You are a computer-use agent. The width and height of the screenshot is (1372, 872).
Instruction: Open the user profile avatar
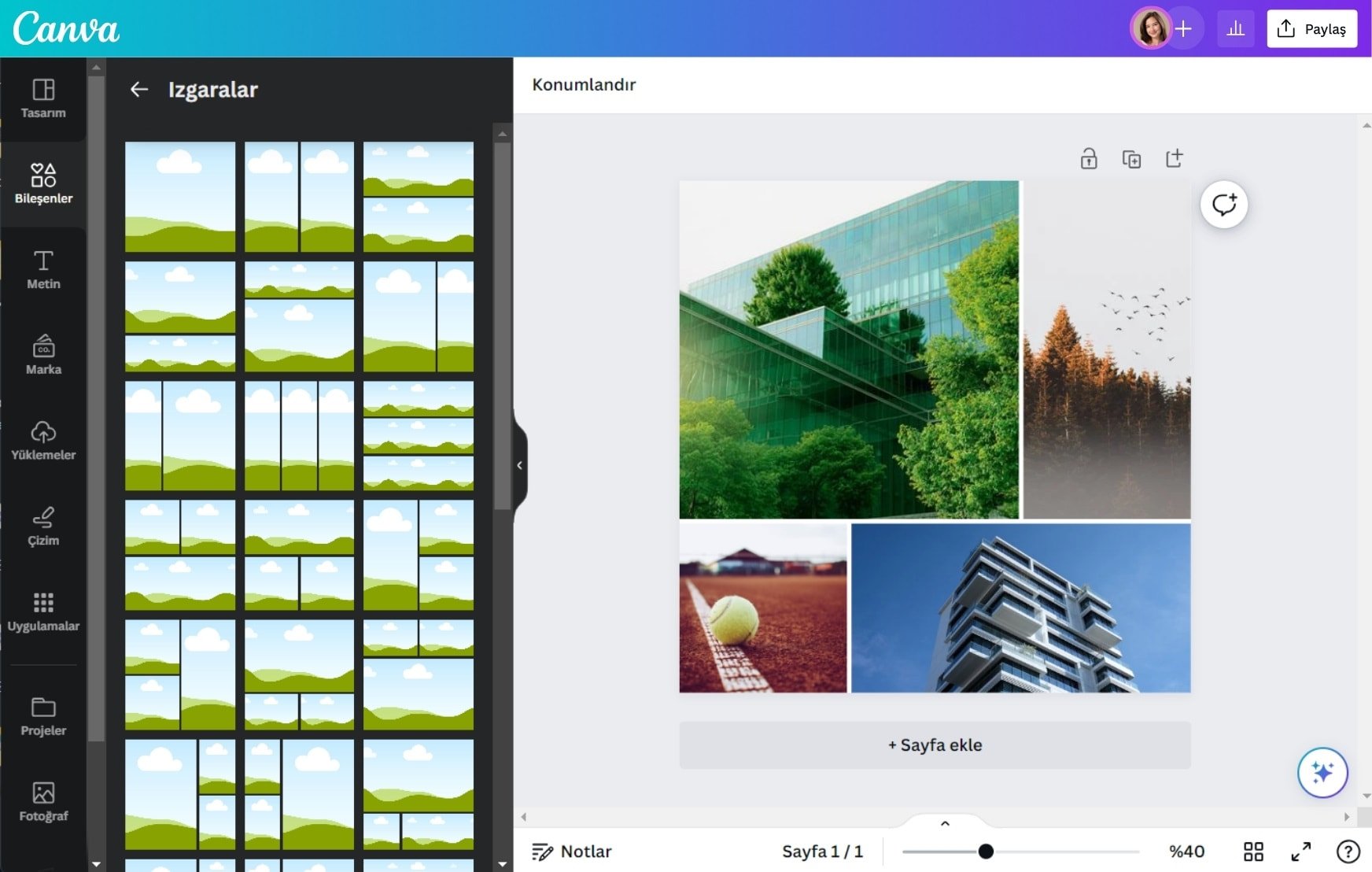[x=1150, y=29]
